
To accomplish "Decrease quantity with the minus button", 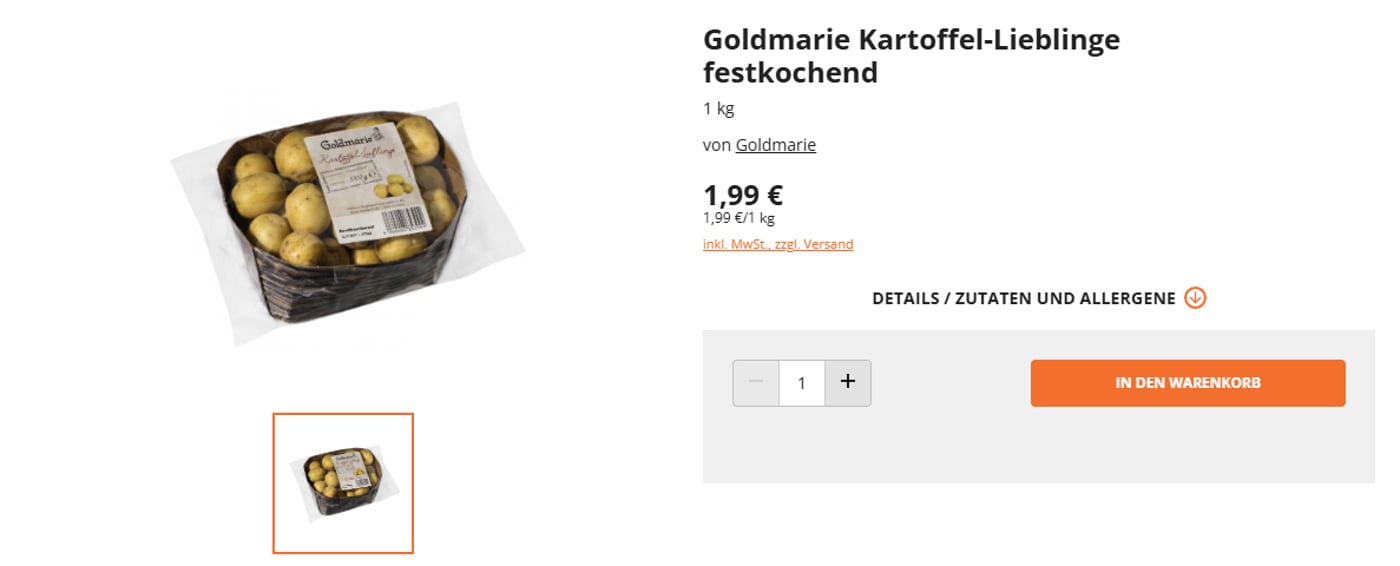I will (756, 383).
